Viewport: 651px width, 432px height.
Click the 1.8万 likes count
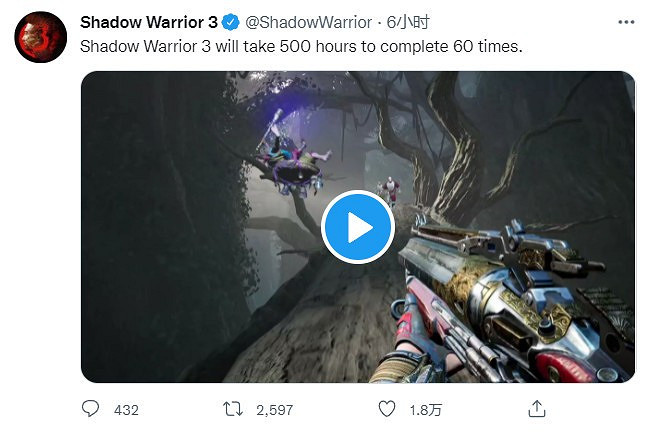click(x=426, y=410)
